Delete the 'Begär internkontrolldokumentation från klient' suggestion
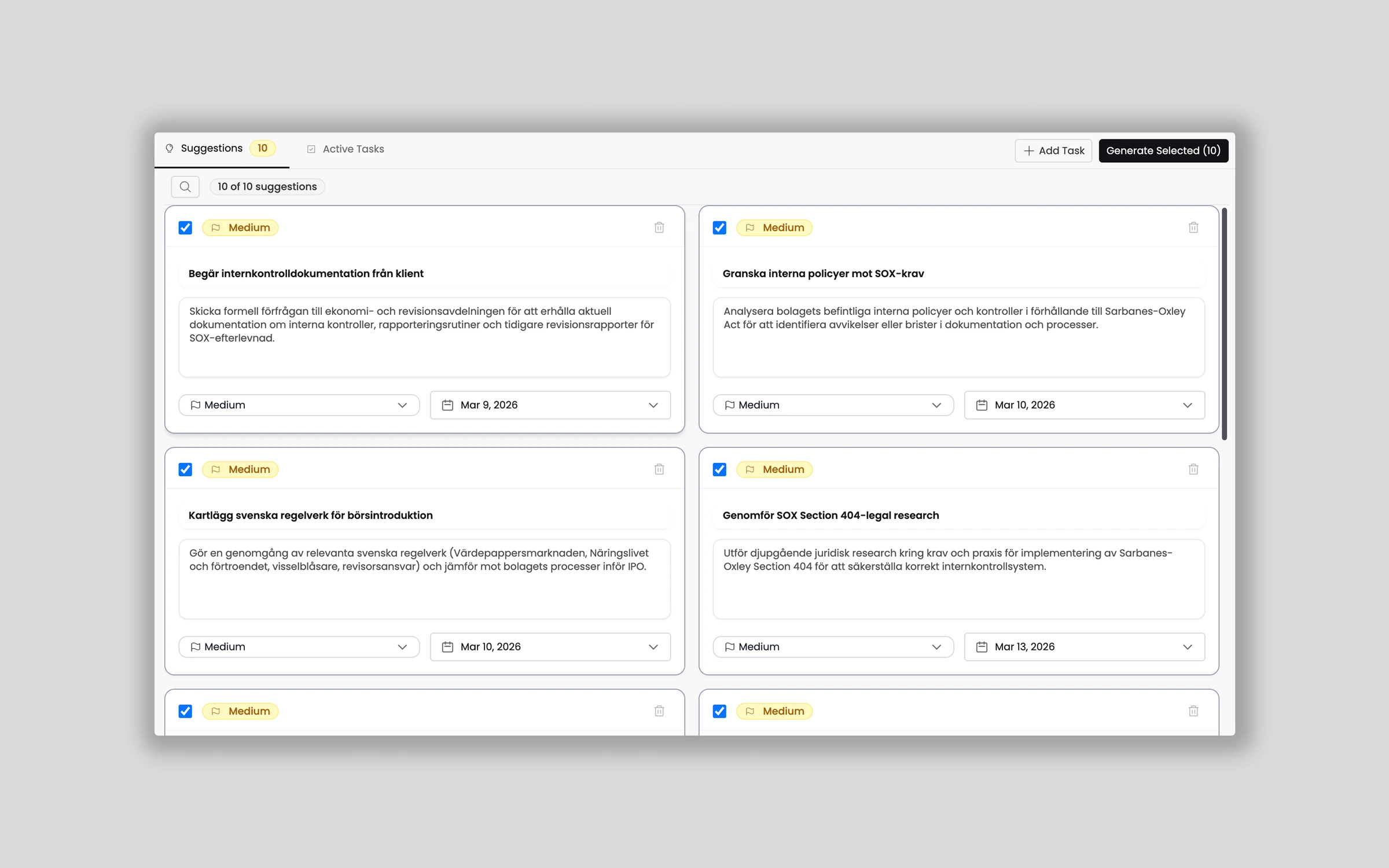This screenshot has width=1389, height=868. 659,227
